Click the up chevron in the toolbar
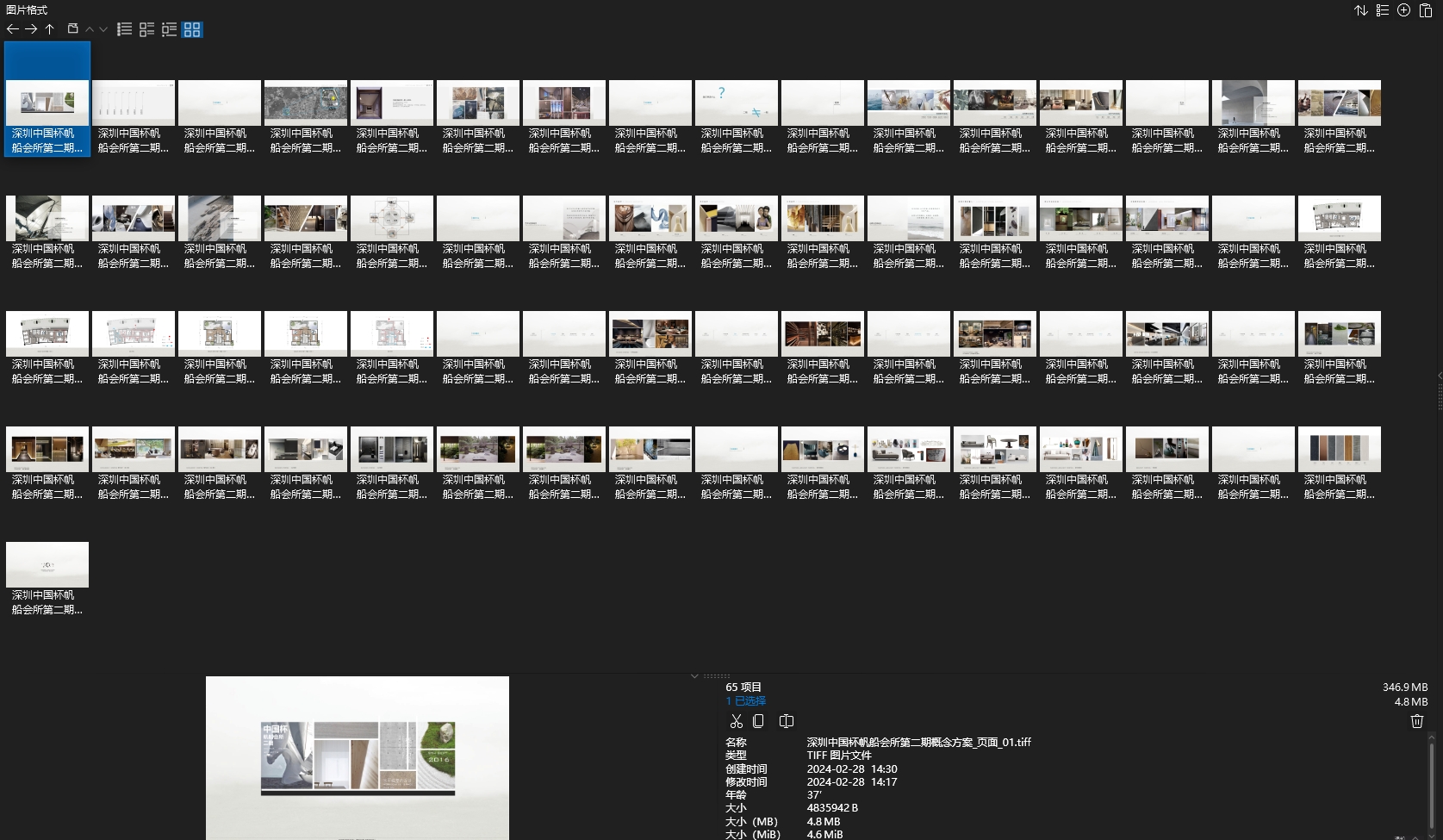1443x840 pixels. tap(90, 29)
